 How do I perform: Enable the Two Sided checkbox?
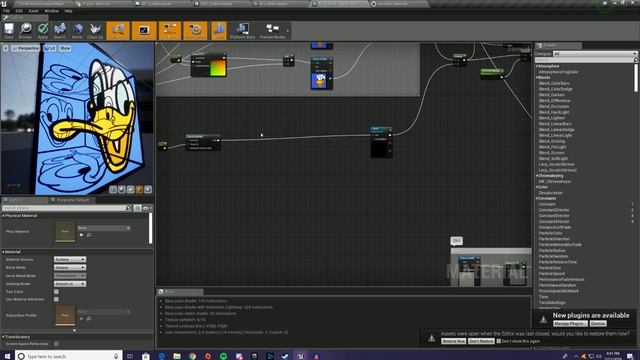[x=56, y=292]
